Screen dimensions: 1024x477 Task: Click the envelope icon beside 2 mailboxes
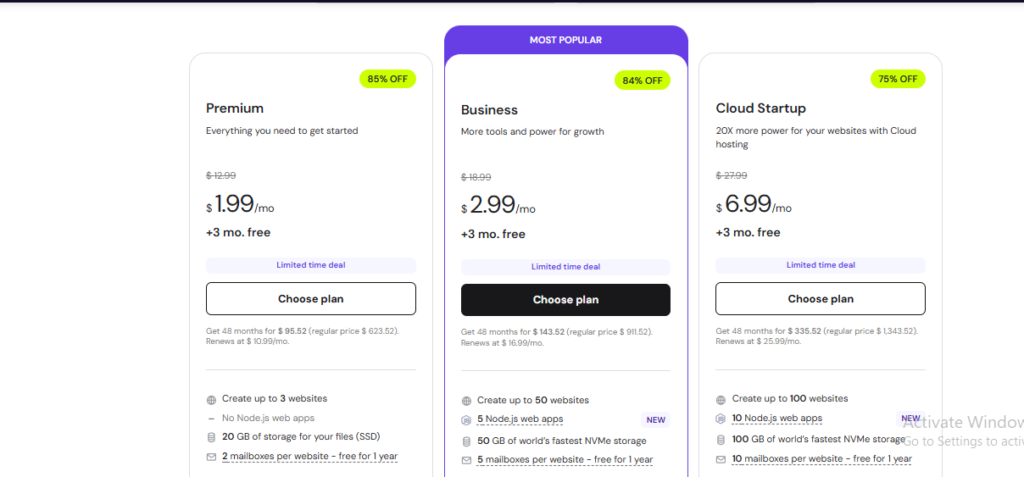tap(211, 457)
